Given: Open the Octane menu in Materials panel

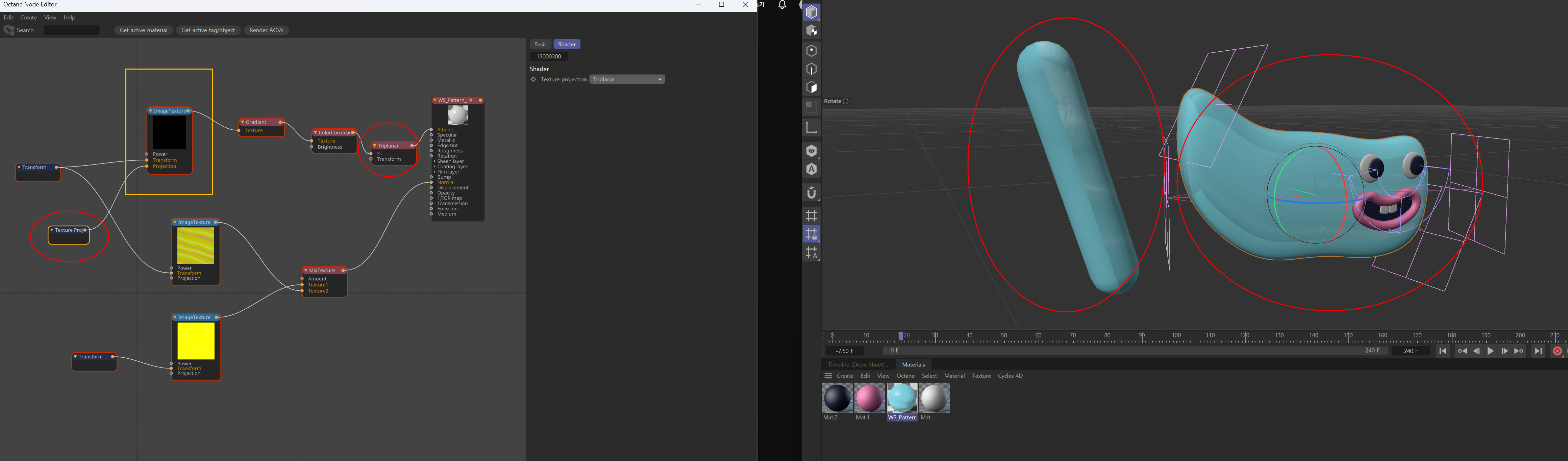Looking at the screenshot, I should pyautogui.click(x=905, y=376).
